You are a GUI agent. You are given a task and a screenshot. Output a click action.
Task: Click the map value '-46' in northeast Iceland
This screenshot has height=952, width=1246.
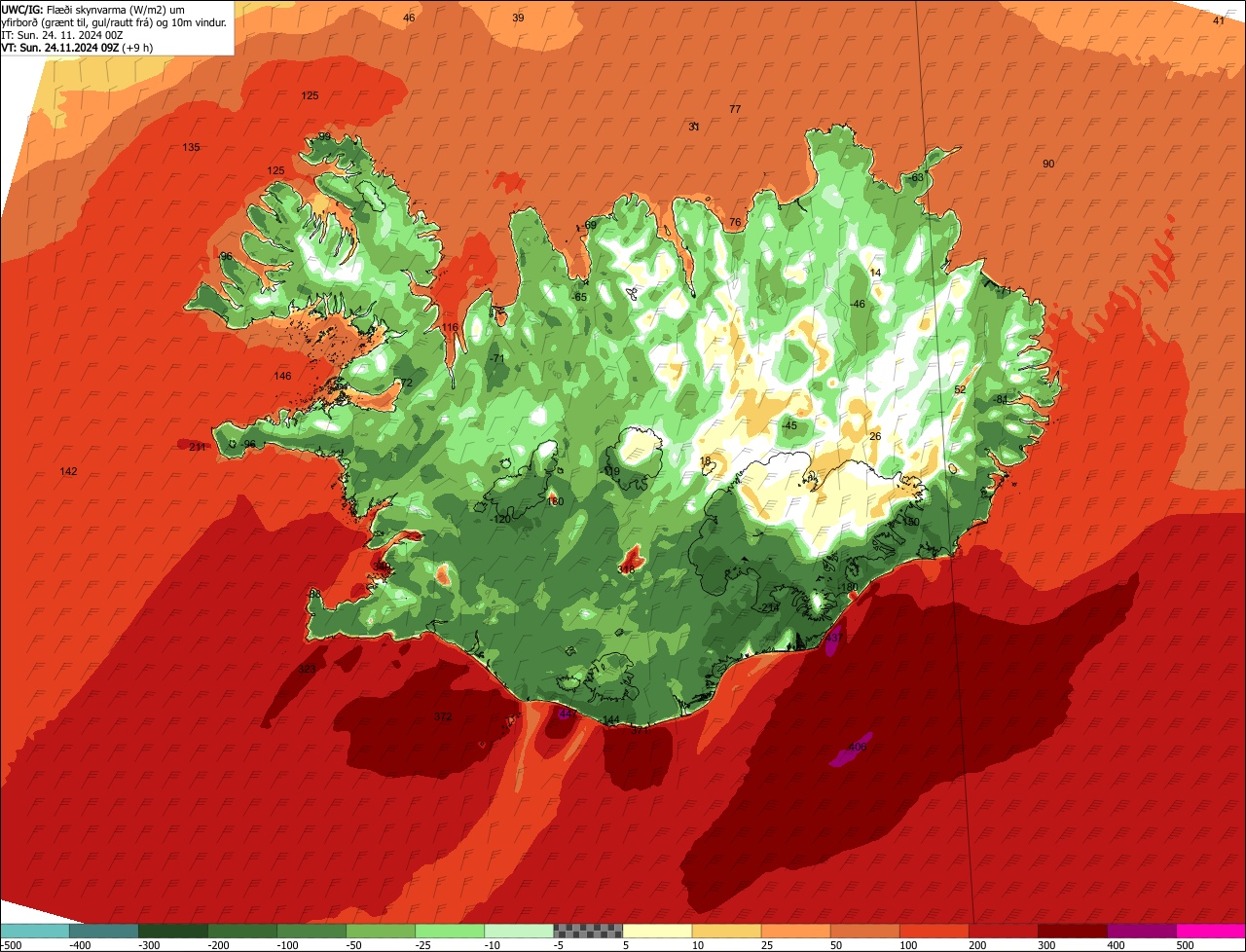[x=857, y=304]
